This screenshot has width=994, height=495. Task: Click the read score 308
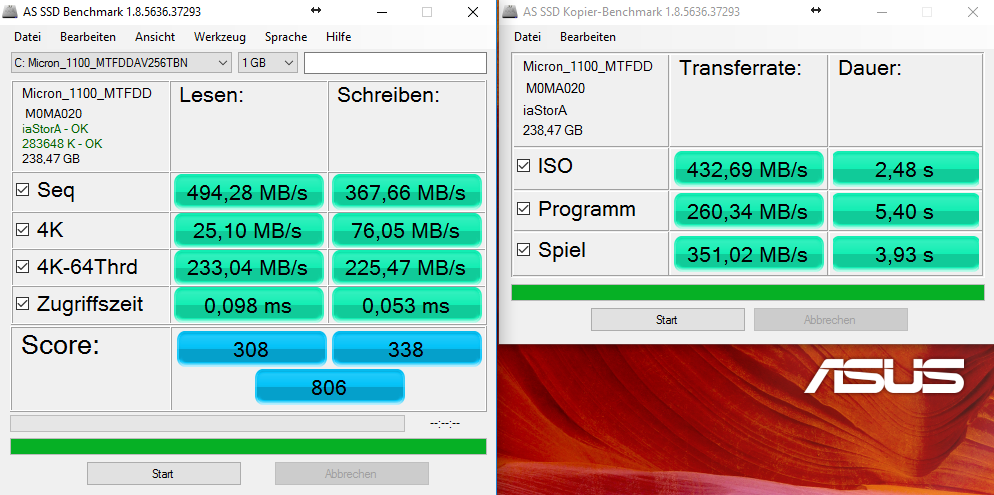coord(252,348)
